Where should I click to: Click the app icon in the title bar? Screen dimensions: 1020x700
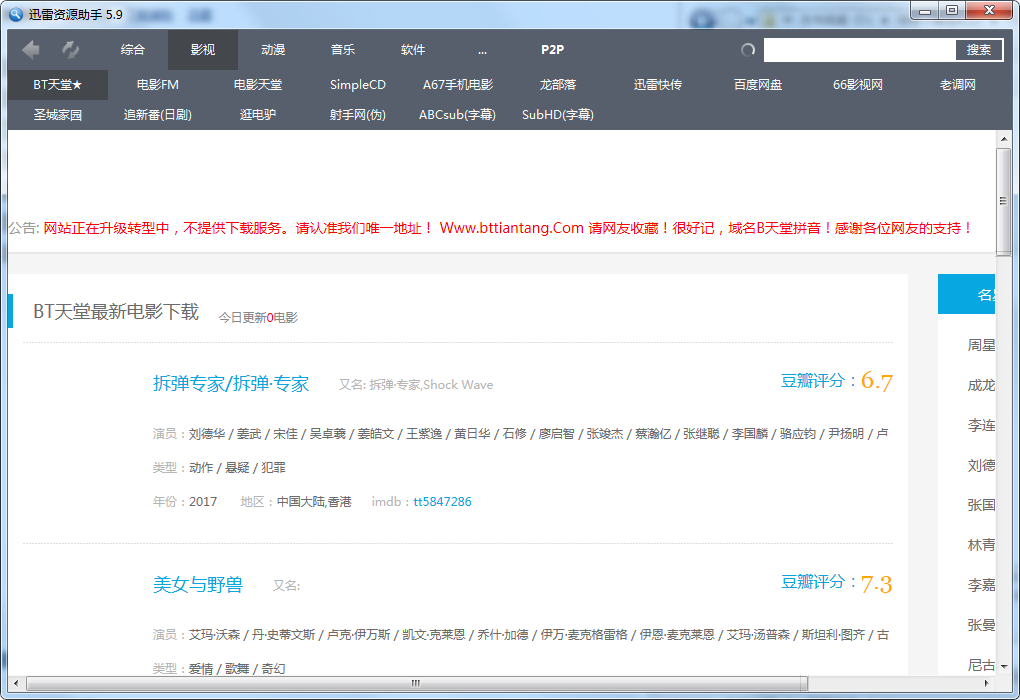[x=14, y=12]
